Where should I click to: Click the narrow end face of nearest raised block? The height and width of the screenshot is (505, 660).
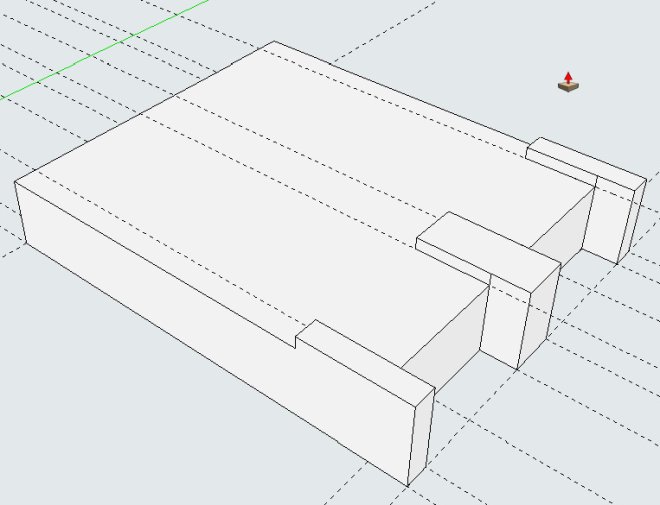[x=421, y=436]
